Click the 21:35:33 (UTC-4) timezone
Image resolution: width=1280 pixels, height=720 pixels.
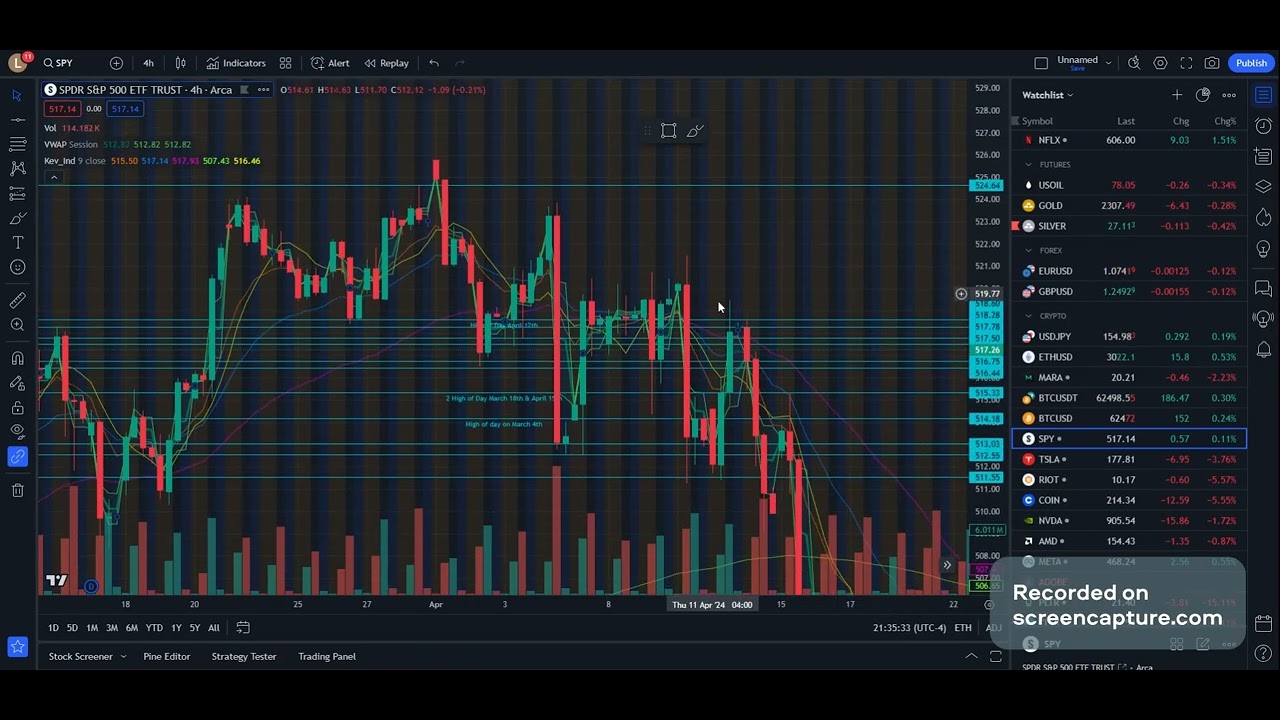point(909,628)
